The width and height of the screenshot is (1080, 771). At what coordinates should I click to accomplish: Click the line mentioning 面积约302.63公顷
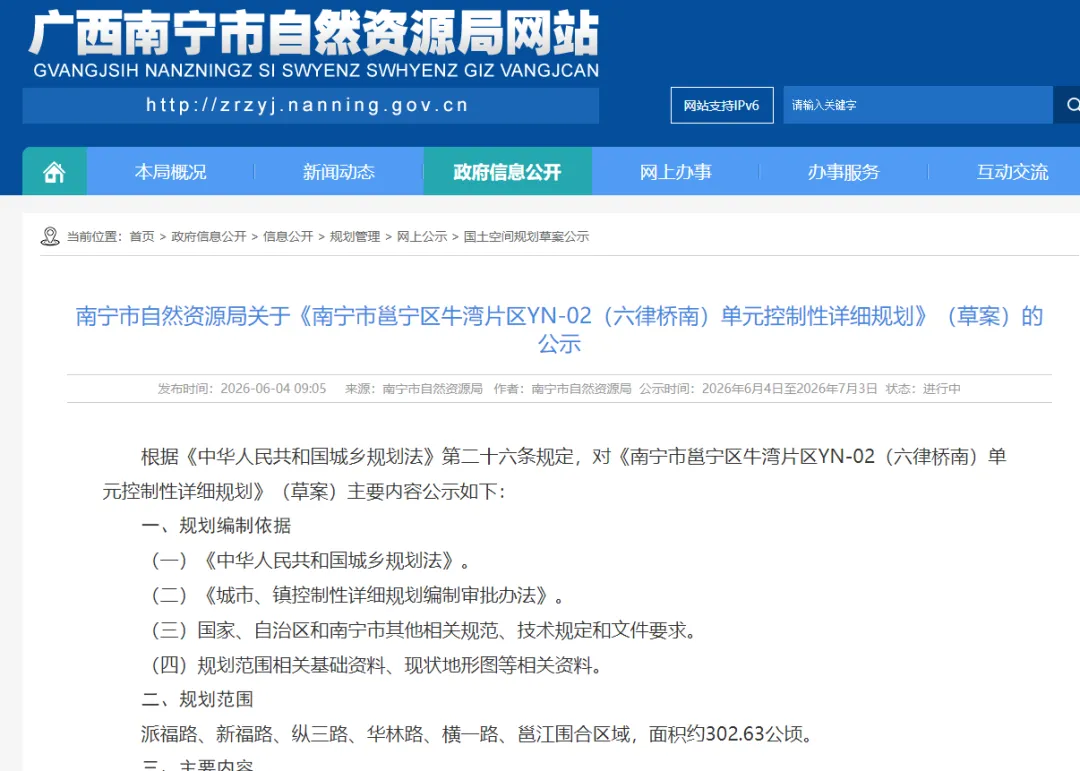[x=478, y=734]
